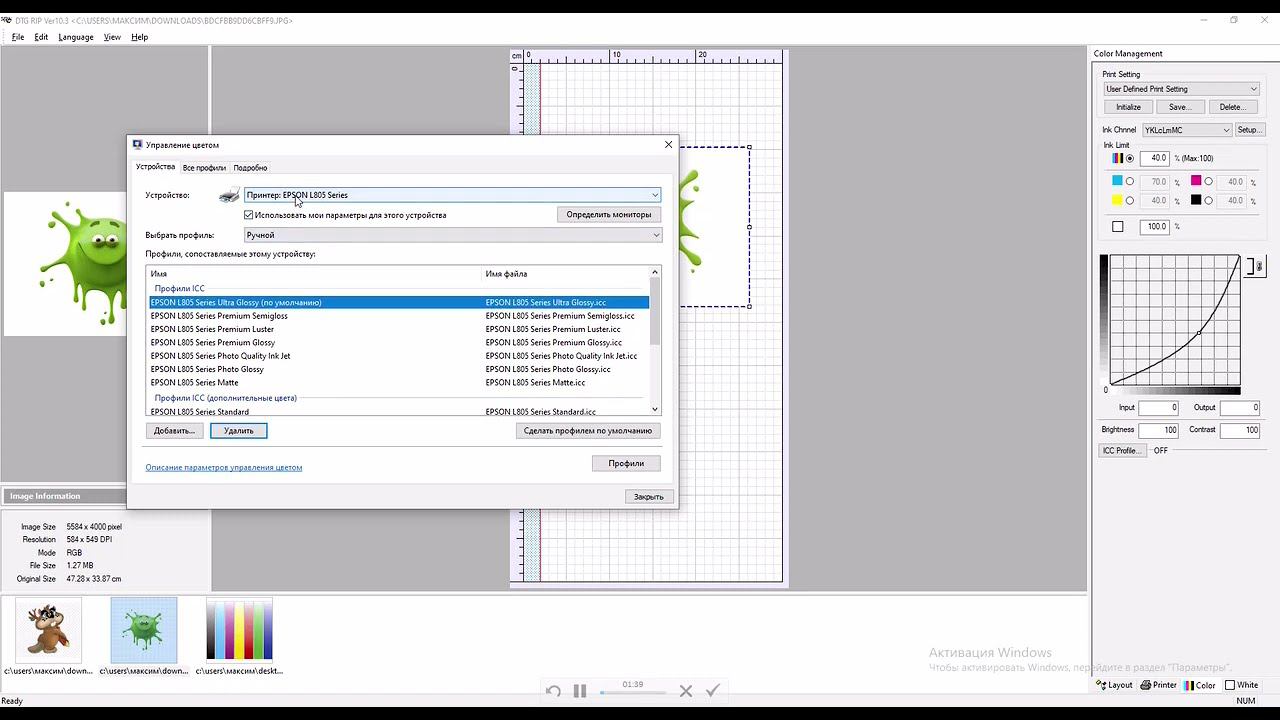Open the Language menu
This screenshot has width=1280, height=720.
tap(76, 37)
